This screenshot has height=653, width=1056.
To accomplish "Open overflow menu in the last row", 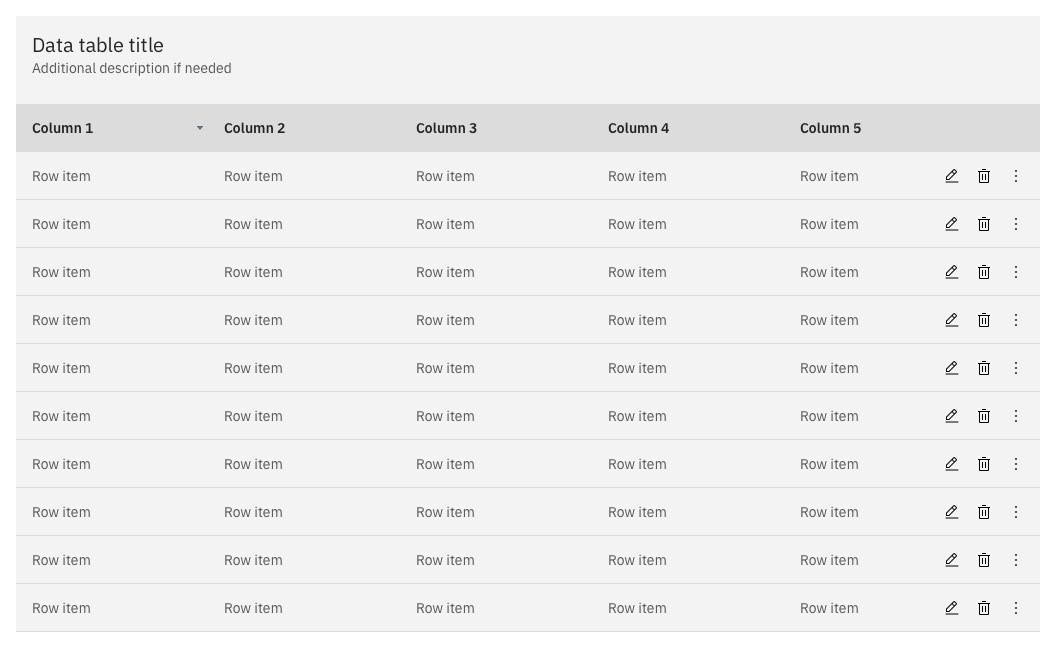I will coord(1016,608).
